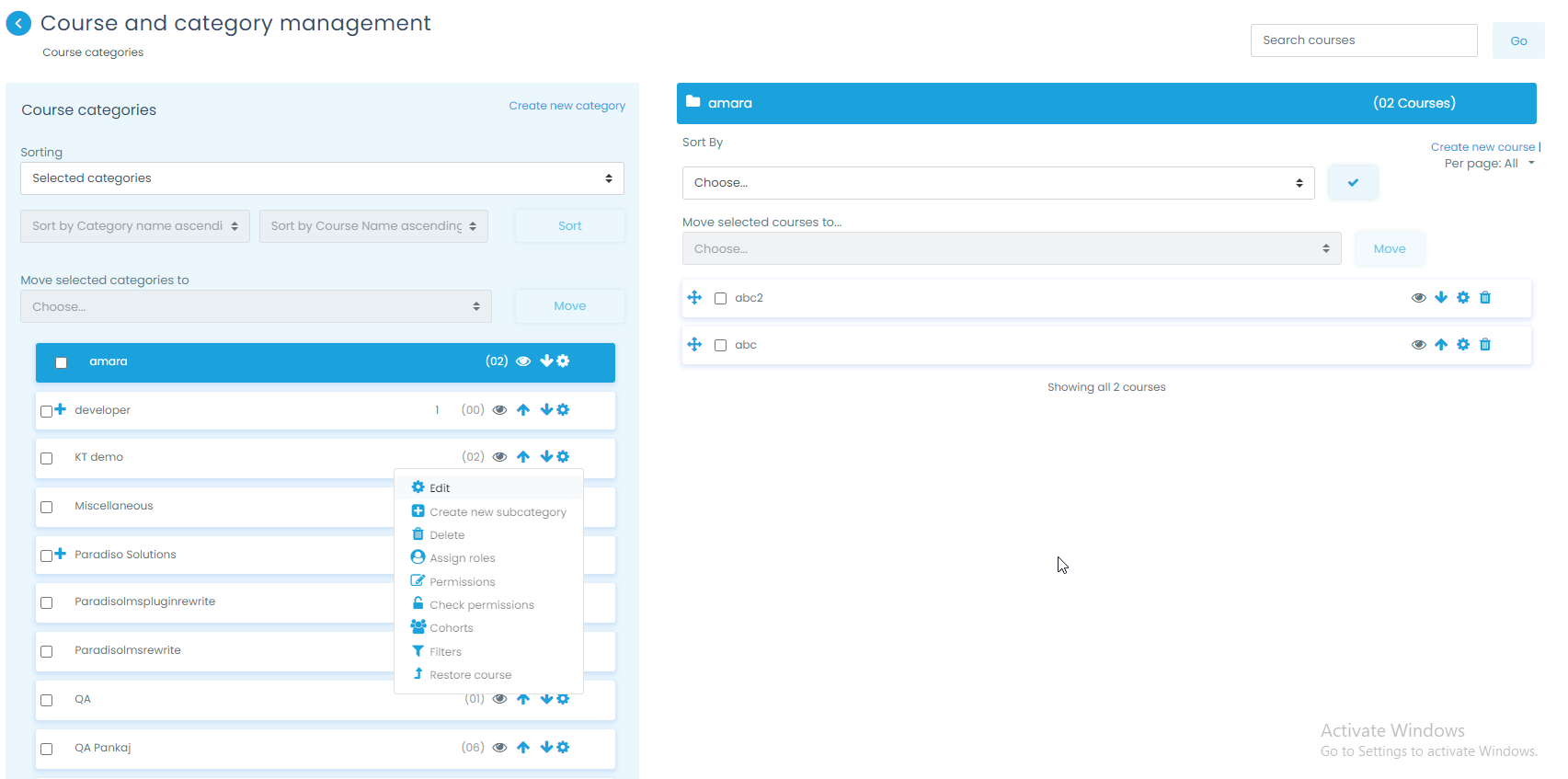Click the checkmark sort confirm button

pyautogui.click(x=1353, y=183)
